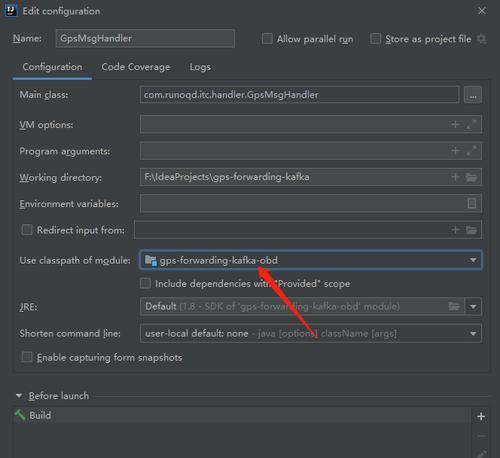Browse Working directory with folder icon
The image size is (500, 458).
471,177
